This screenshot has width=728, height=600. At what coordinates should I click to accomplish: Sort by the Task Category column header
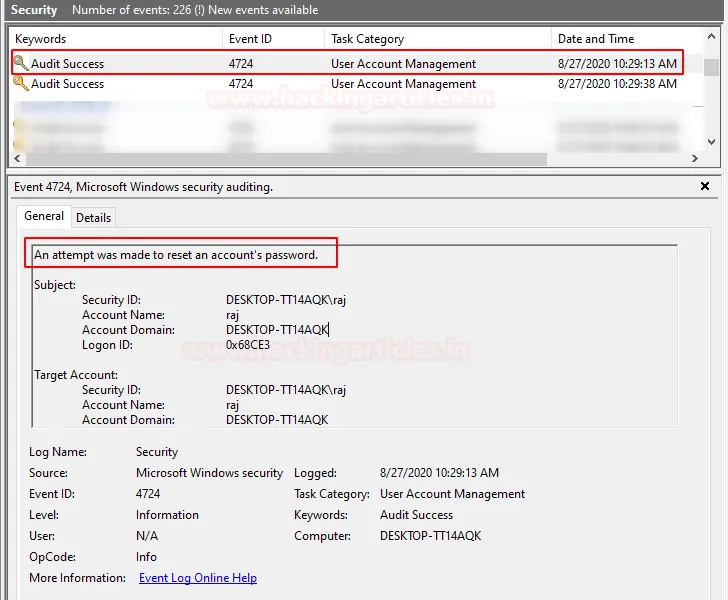438,39
